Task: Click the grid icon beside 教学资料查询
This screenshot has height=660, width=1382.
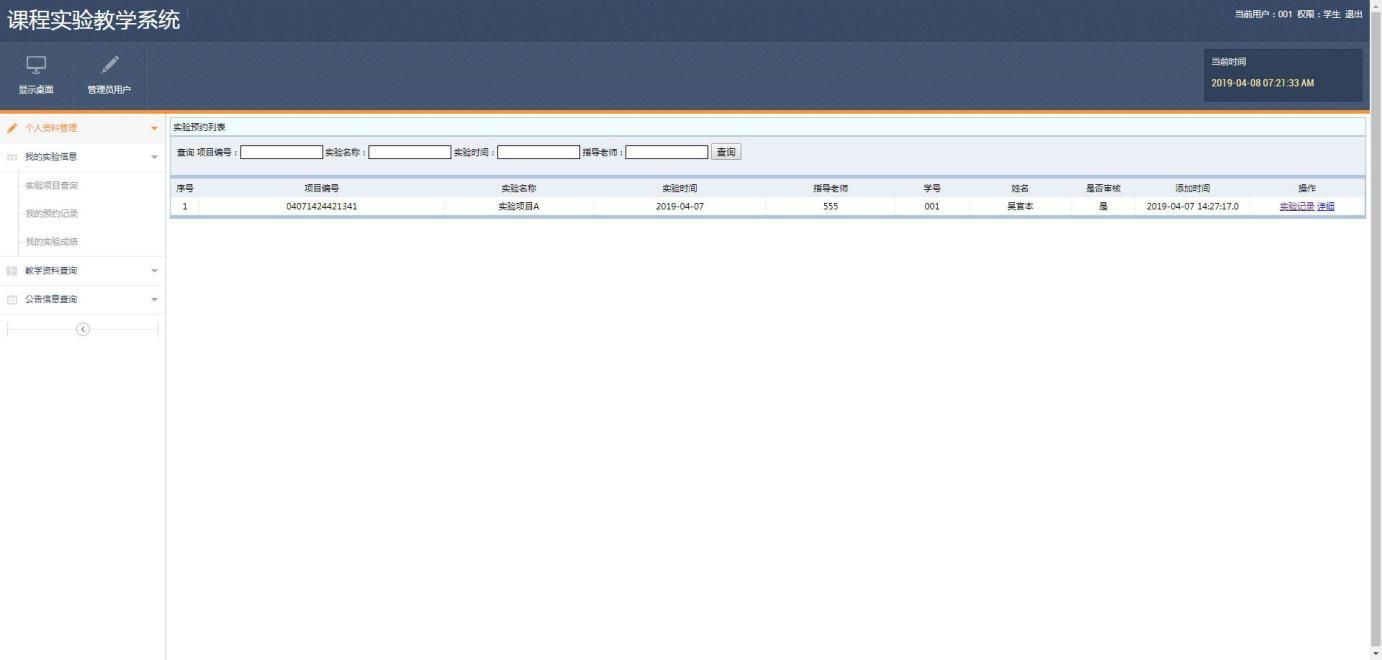Action: coord(12,271)
